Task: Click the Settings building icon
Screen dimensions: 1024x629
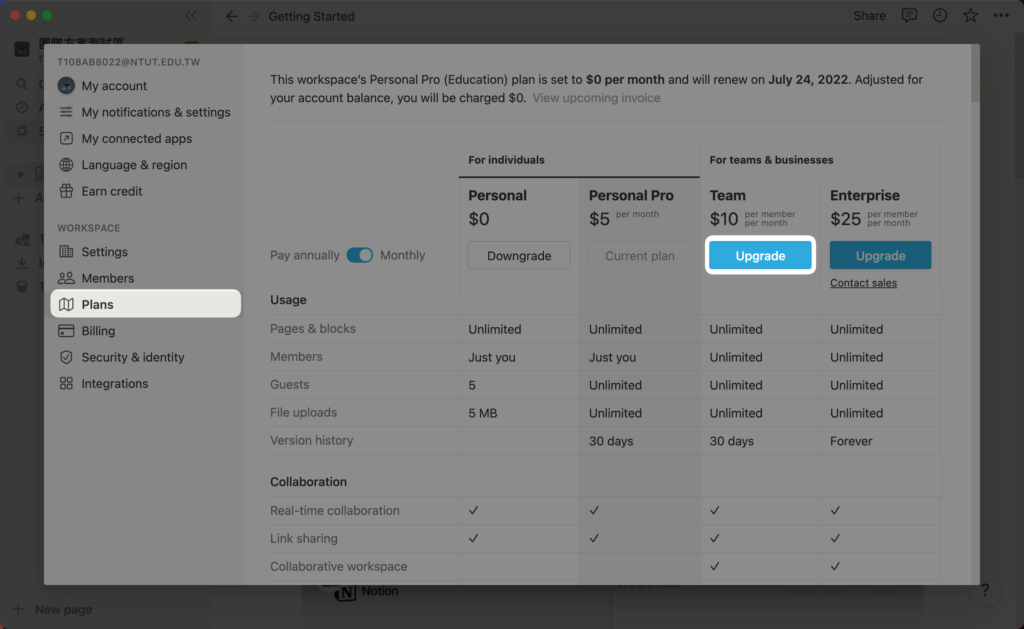Action: (x=66, y=251)
